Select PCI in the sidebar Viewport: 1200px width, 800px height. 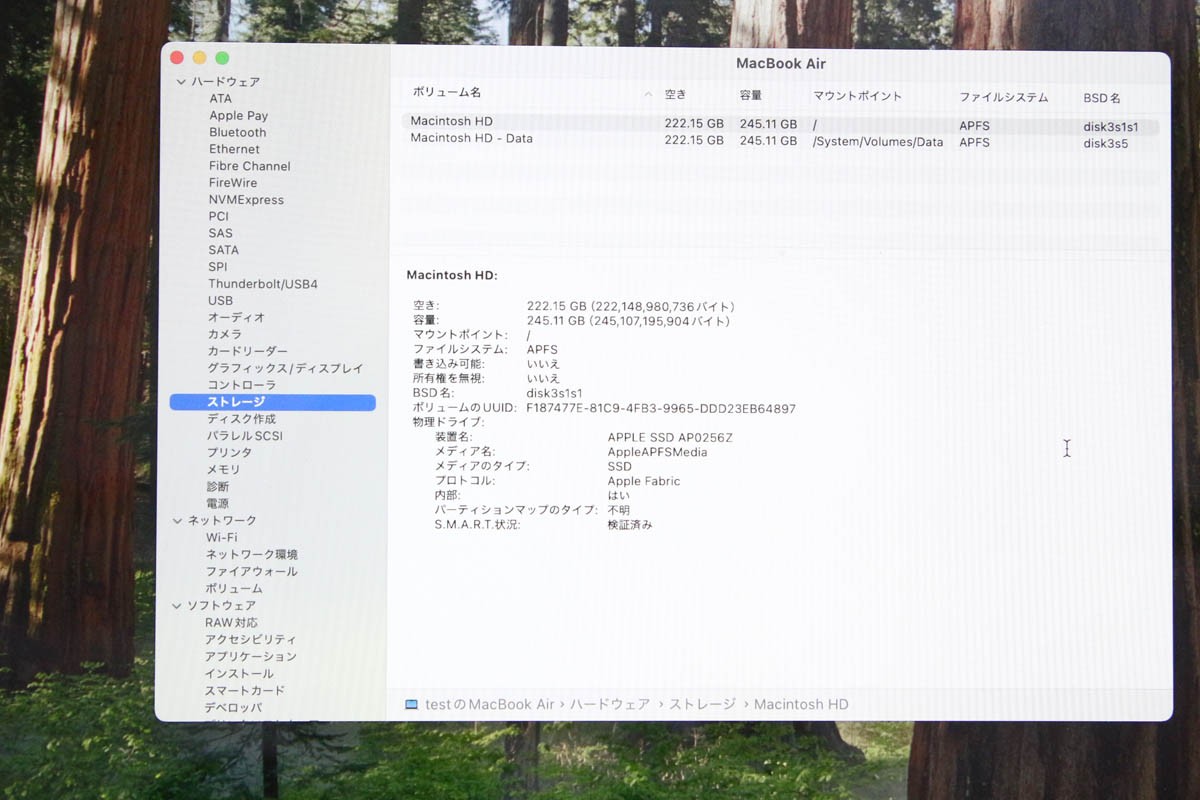(x=218, y=216)
